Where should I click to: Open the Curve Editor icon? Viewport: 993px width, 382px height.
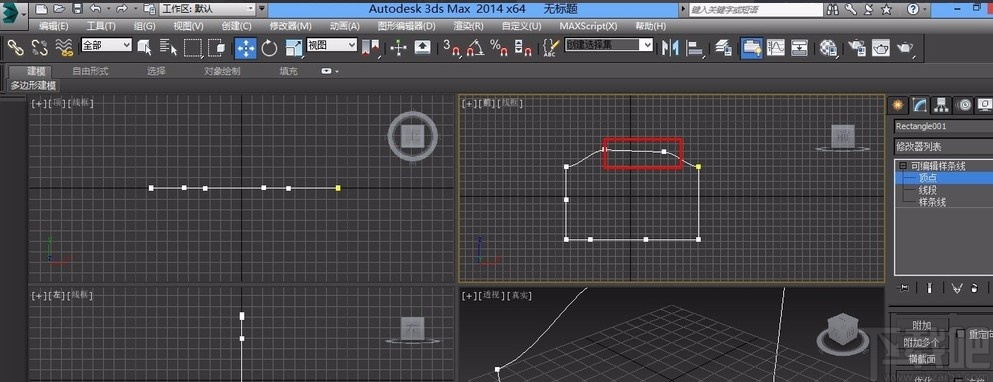775,48
